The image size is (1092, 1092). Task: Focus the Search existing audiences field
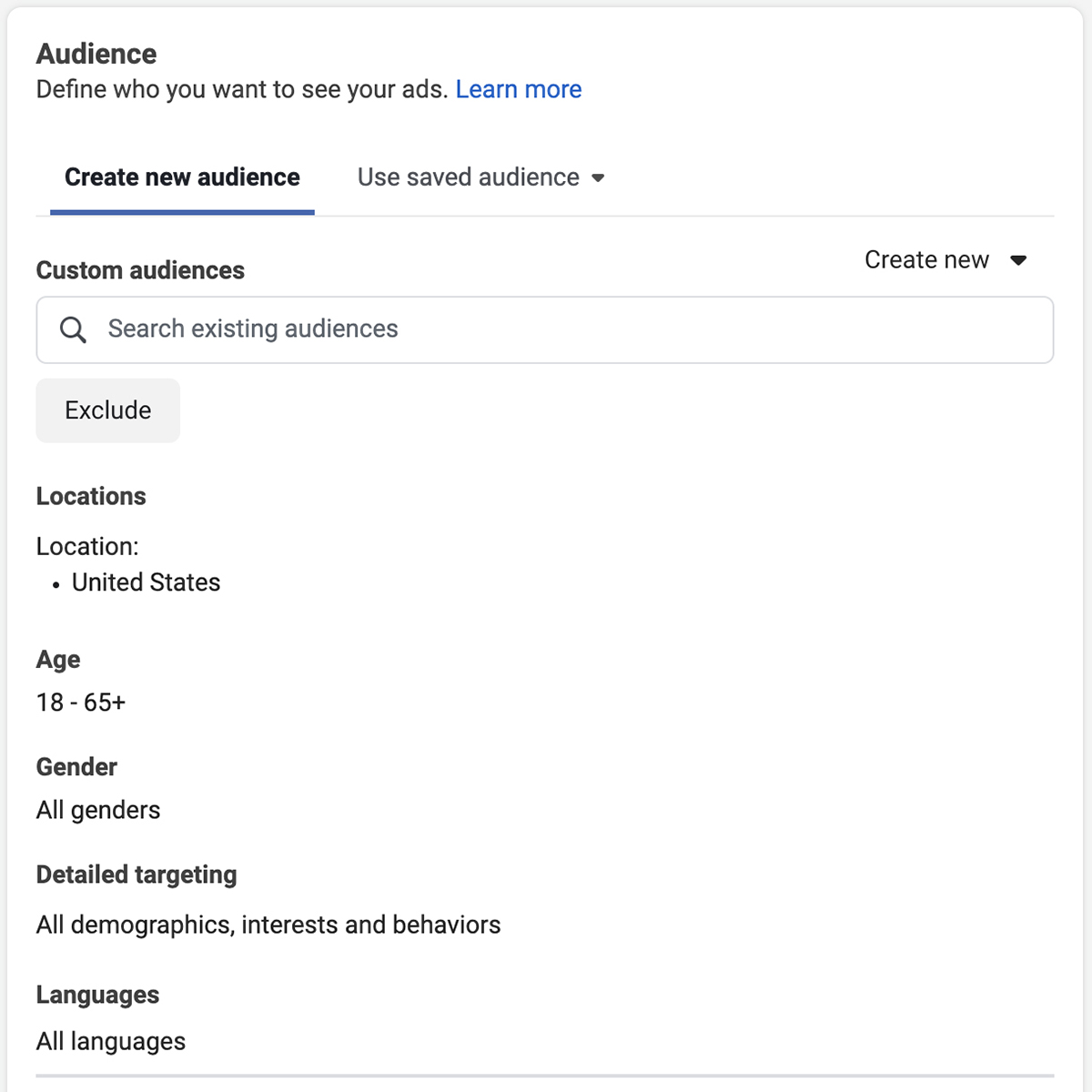(x=546, y=329)
